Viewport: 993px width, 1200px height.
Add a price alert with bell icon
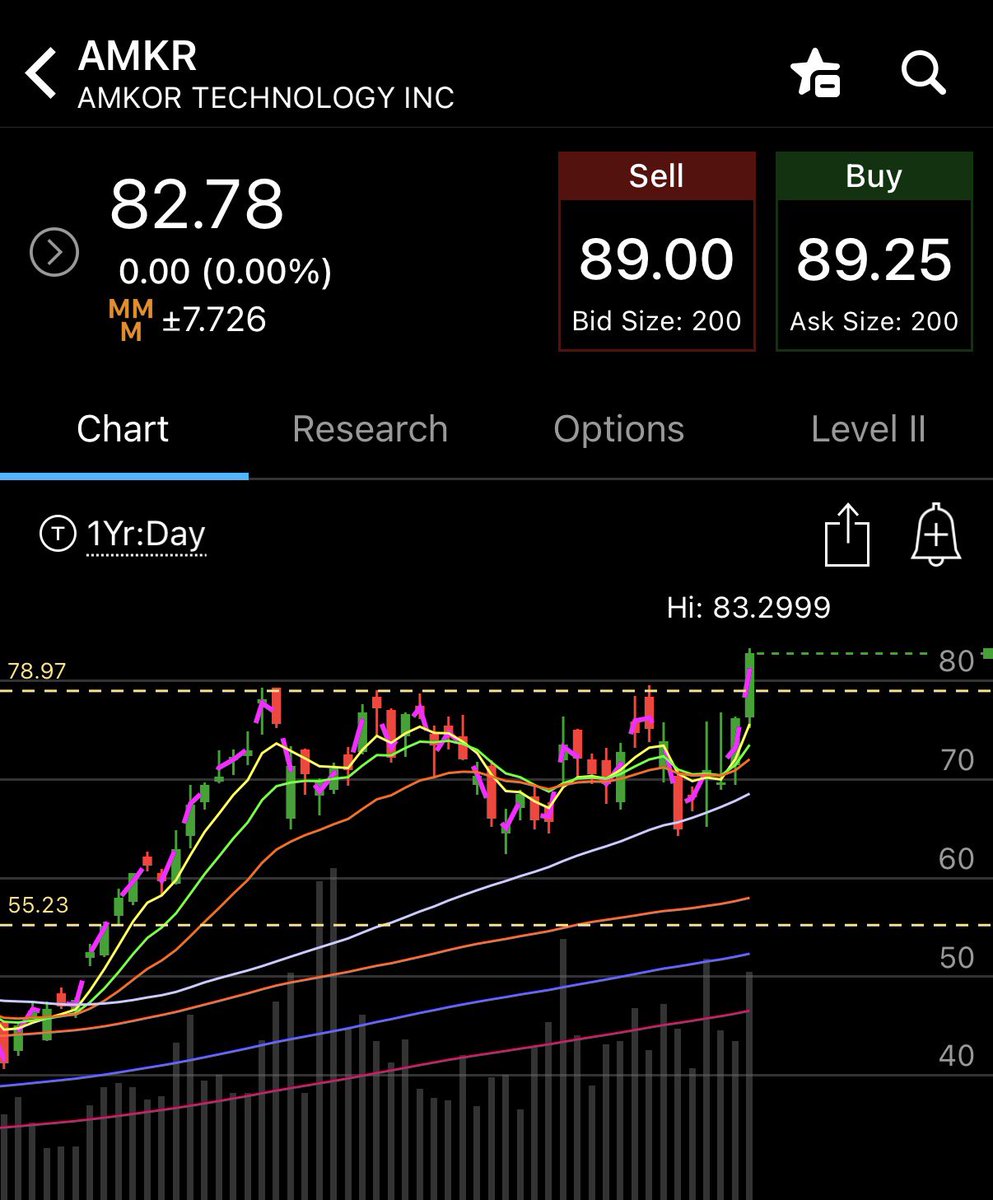point(936,535)
